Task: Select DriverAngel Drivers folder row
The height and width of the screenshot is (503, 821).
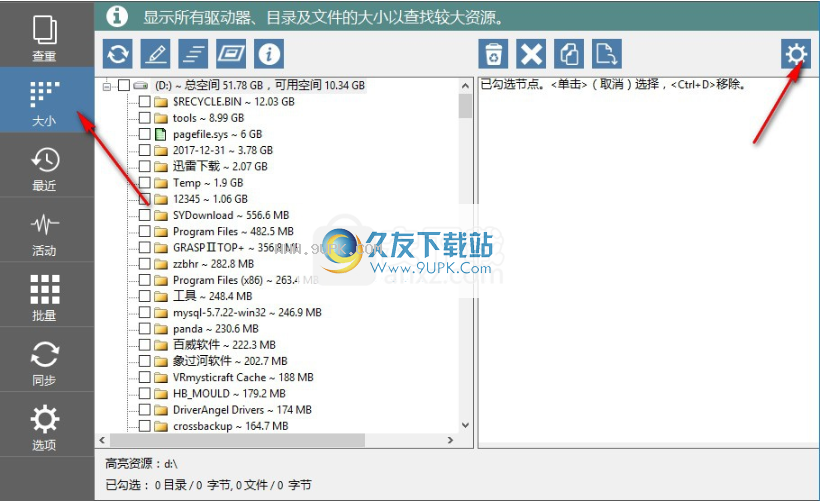Action: coord(242,410)
